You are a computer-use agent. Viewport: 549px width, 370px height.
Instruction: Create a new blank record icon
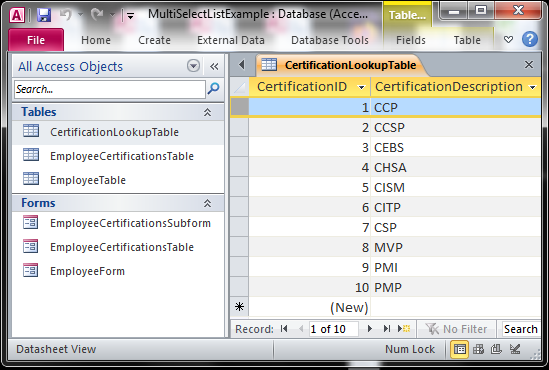coord(404,329)
